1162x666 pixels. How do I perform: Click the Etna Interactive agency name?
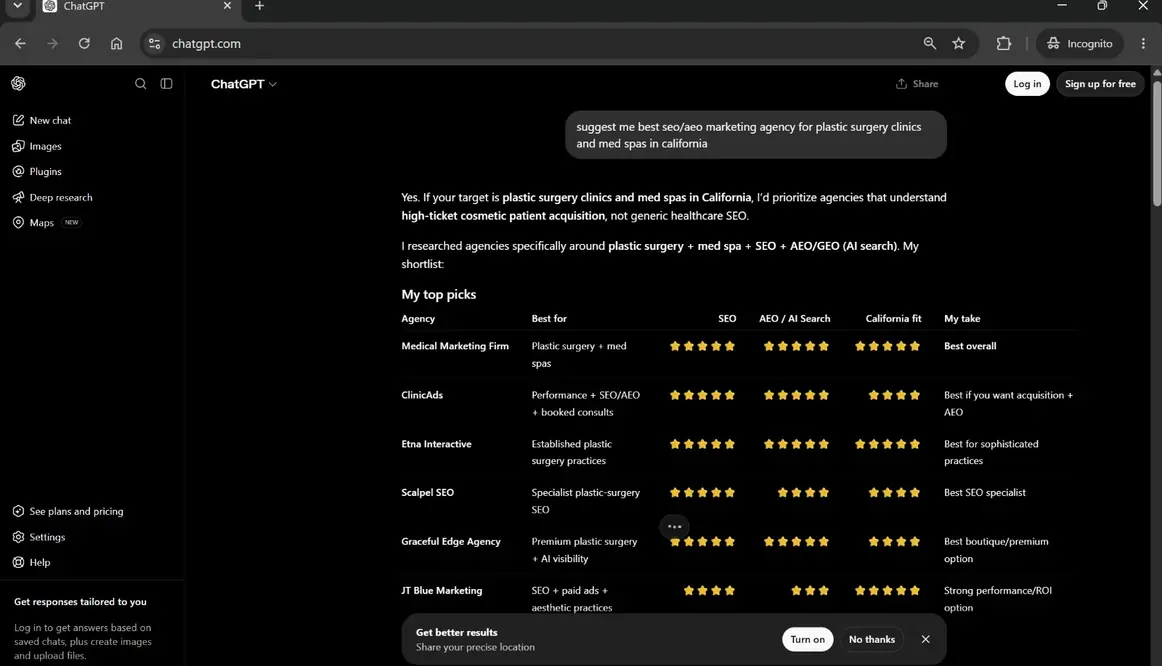point(436,444)
